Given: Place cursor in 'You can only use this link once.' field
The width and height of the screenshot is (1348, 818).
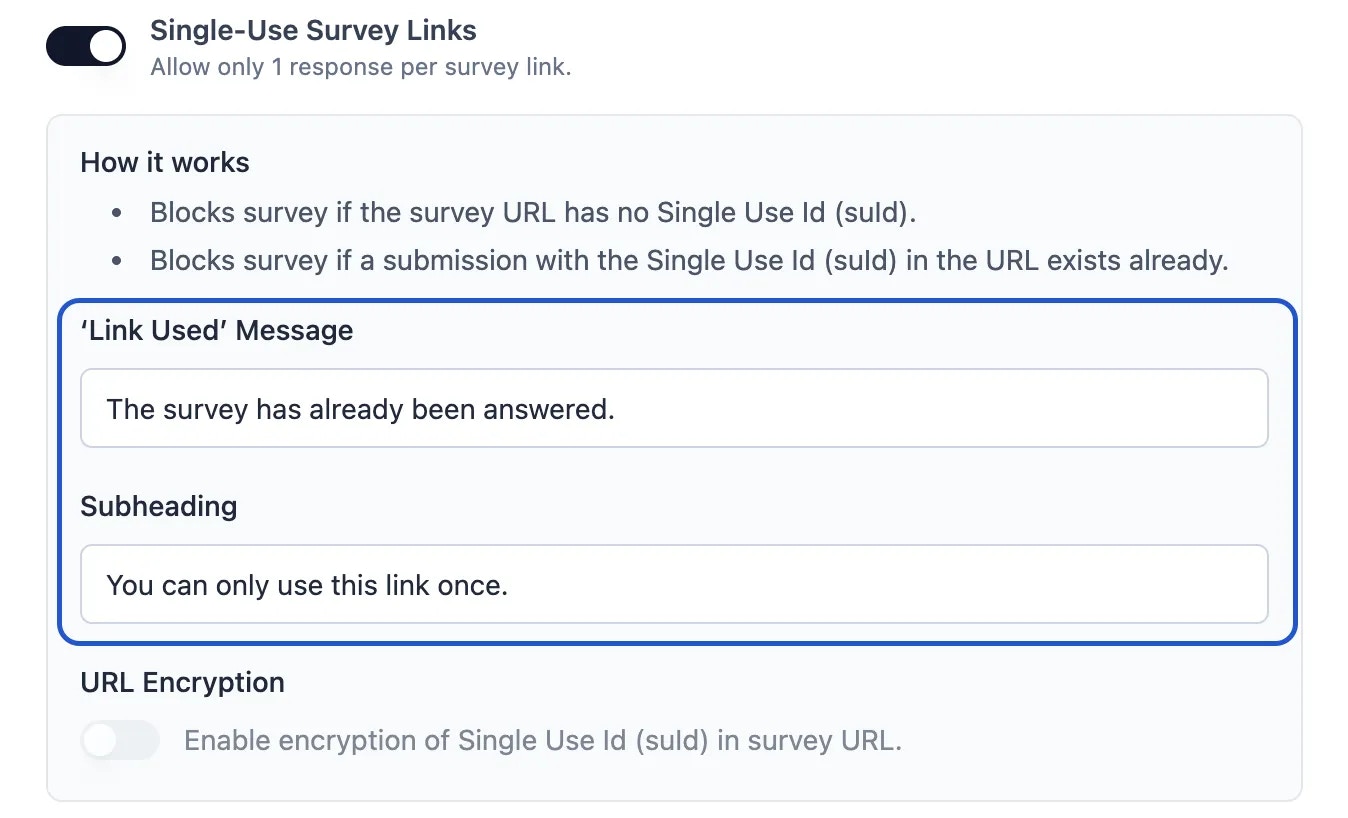Looking at the screenshot, I should (x=674, y=585).
